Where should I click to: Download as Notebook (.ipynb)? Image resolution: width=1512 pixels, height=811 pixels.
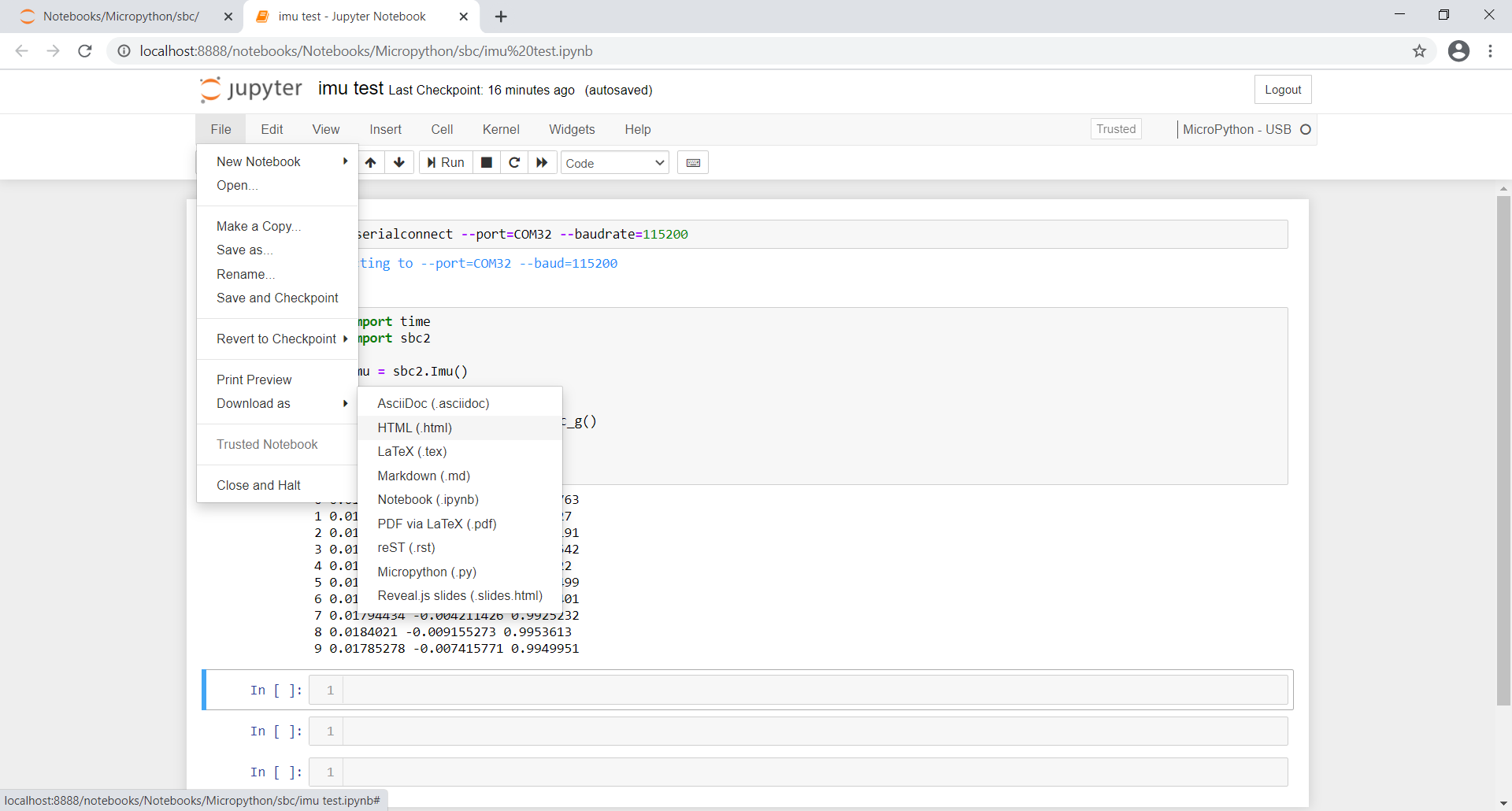[x=460, y=499]
